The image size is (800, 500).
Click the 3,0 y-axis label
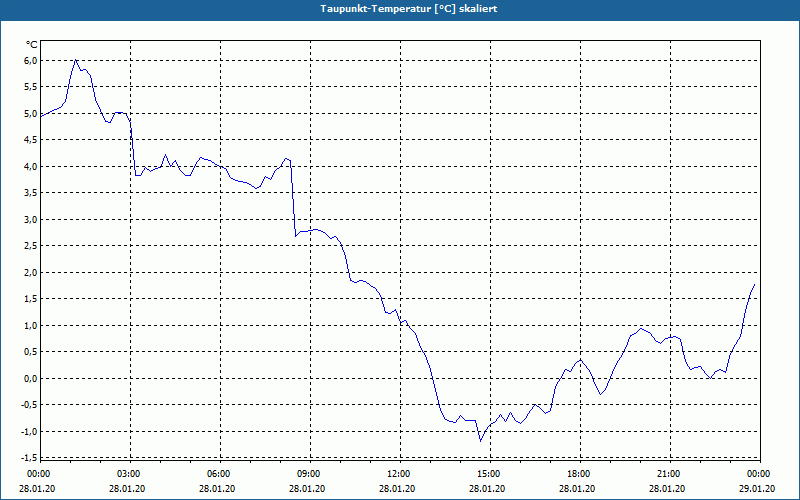tap(31, 220)
